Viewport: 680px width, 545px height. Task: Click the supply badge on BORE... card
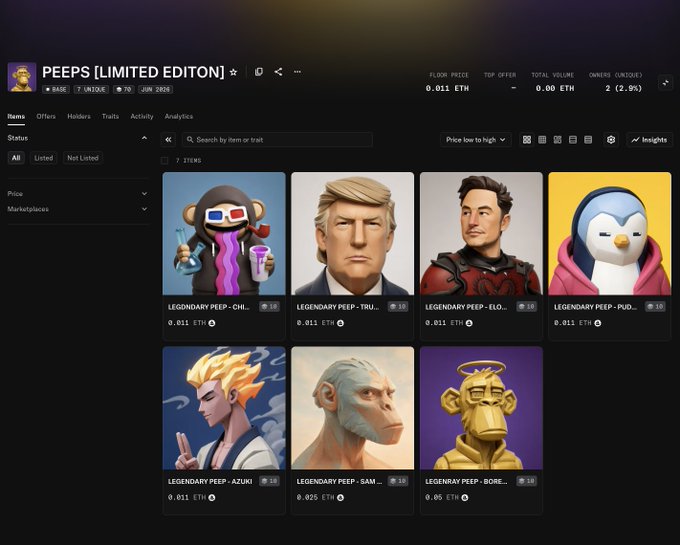coord(526,481)
